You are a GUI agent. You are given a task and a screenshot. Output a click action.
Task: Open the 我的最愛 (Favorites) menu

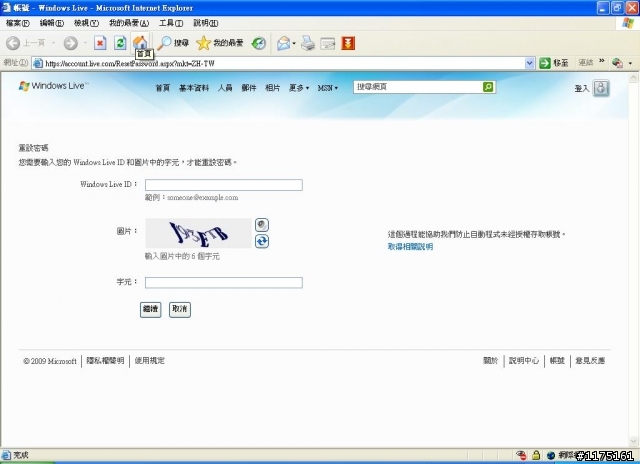click(129, 23)
